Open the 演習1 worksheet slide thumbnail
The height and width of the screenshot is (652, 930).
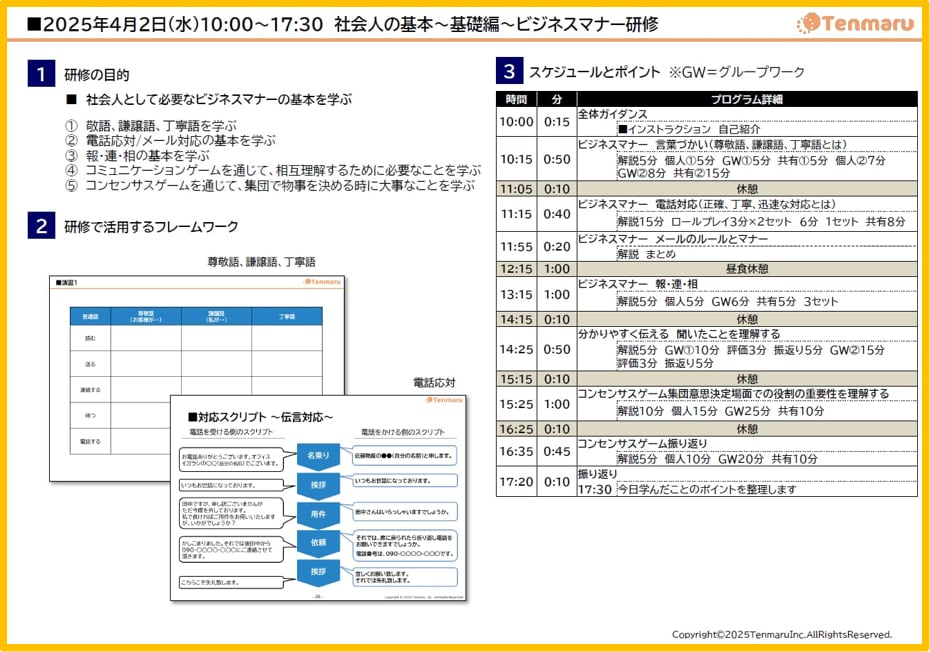[x=196, y=378]
